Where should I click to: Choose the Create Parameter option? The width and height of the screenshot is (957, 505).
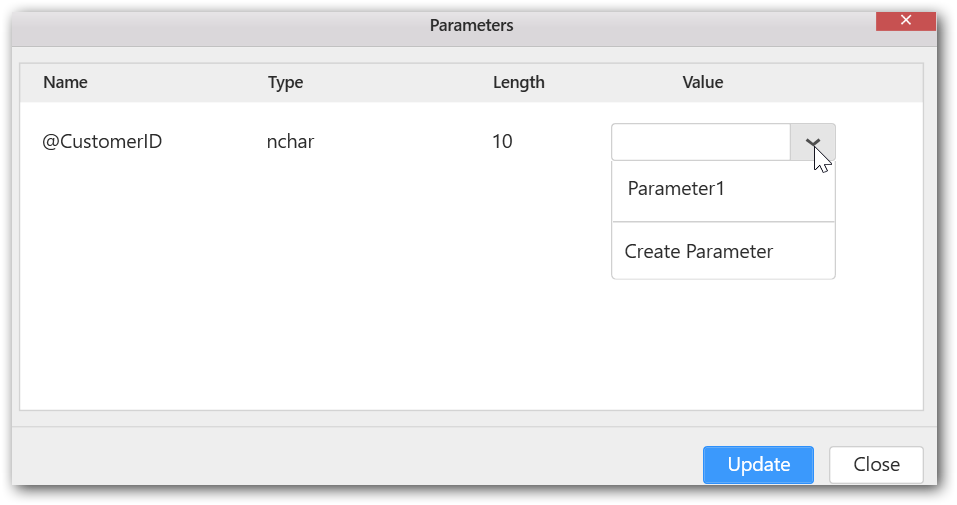[x=699, y=252]
